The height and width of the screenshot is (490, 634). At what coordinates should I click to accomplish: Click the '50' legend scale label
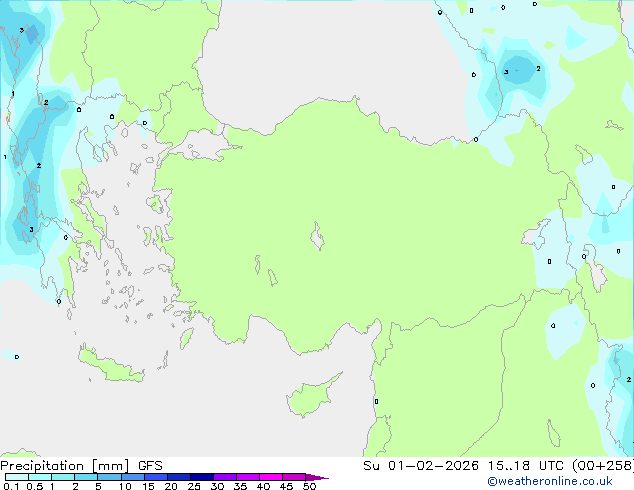[309, 486]
